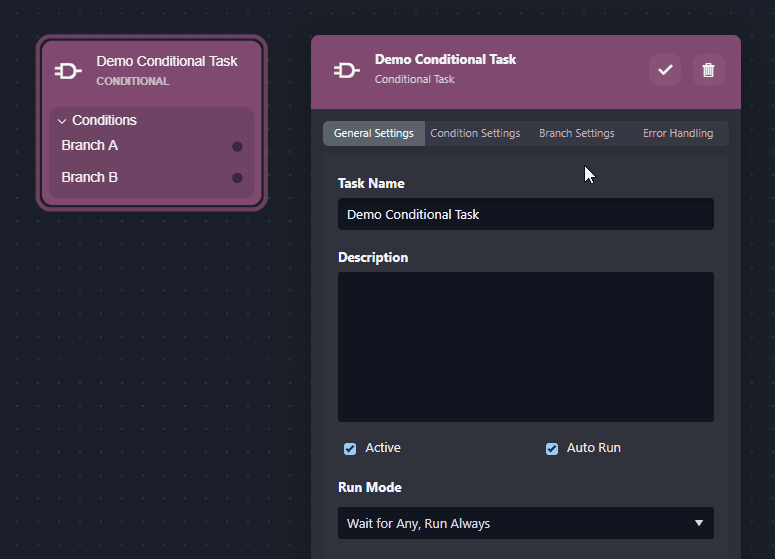Disable the Auto Run checkbox
The image size is (775, 559).
[552, 449]
